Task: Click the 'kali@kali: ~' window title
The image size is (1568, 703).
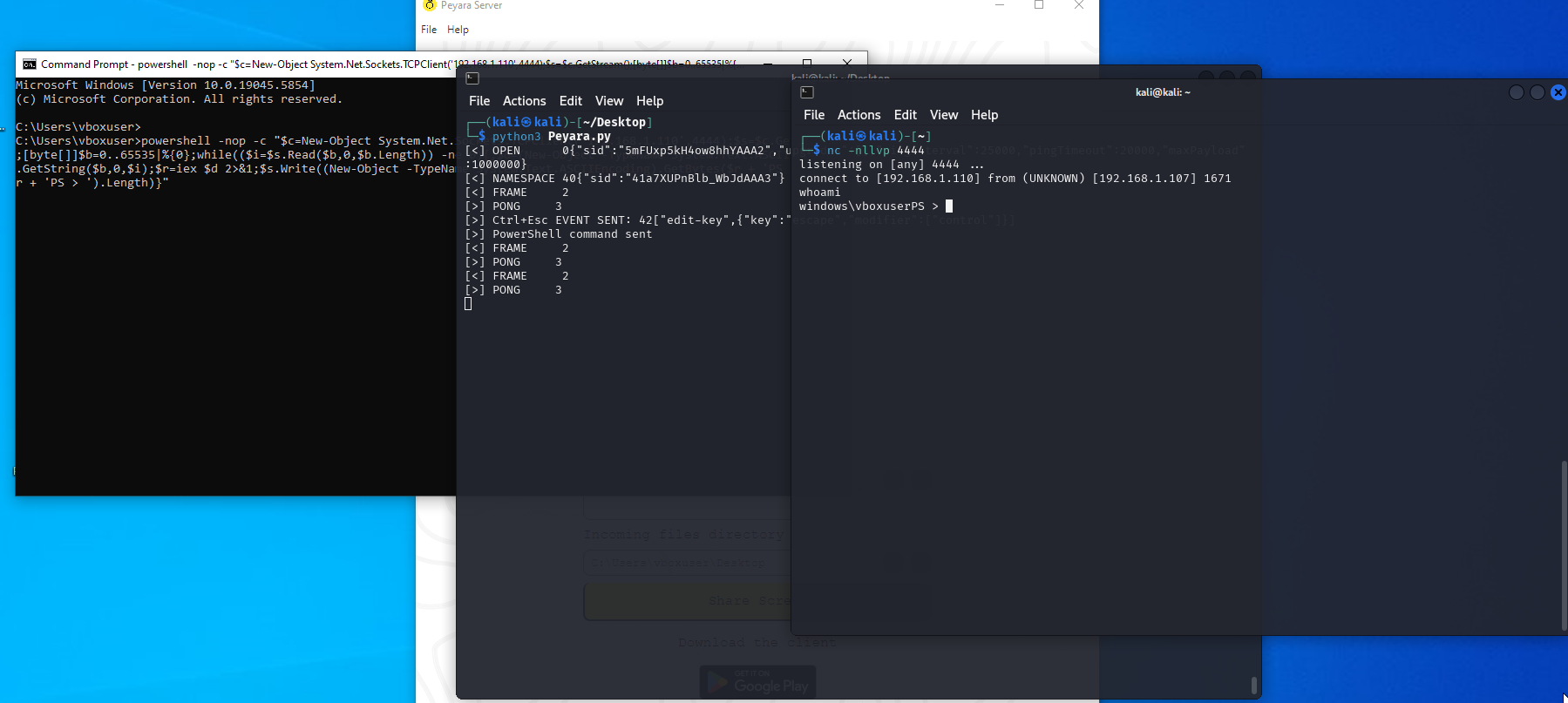Action: click(x=1163, y=92)
